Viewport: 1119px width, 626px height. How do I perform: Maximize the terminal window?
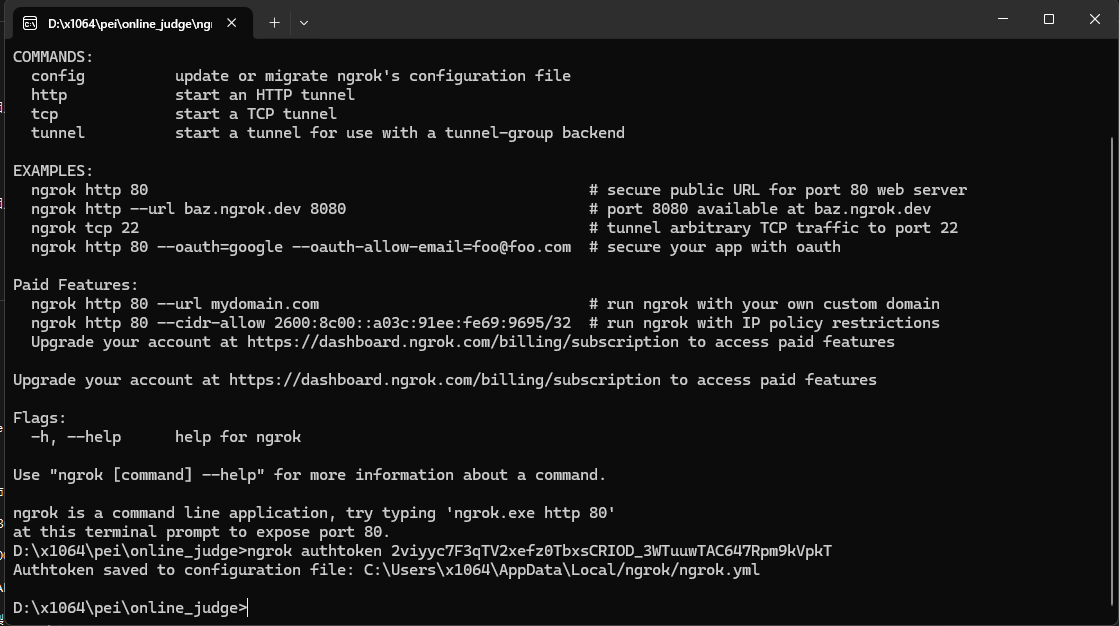click(1048, 19)
